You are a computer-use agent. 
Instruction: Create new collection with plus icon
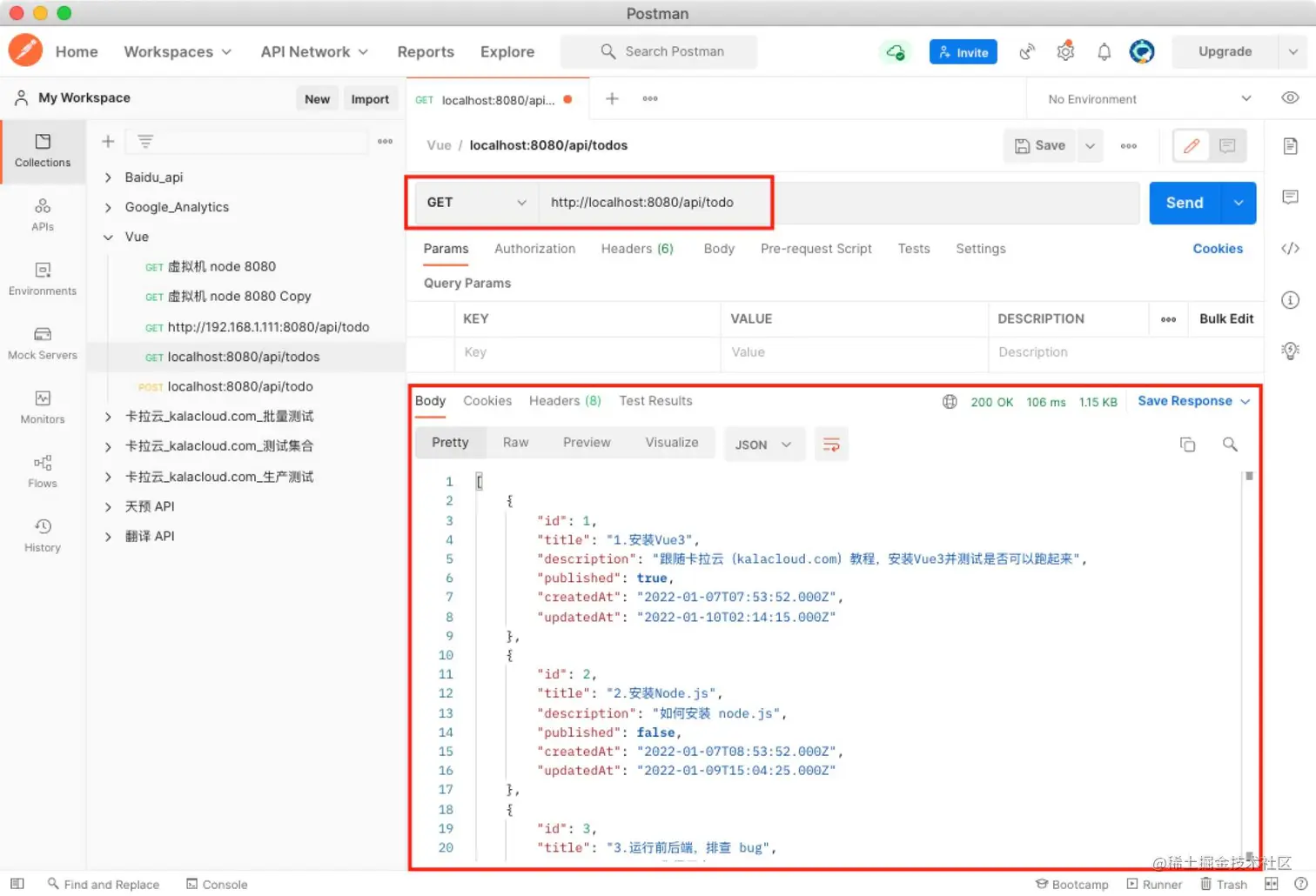click(108, 141)
